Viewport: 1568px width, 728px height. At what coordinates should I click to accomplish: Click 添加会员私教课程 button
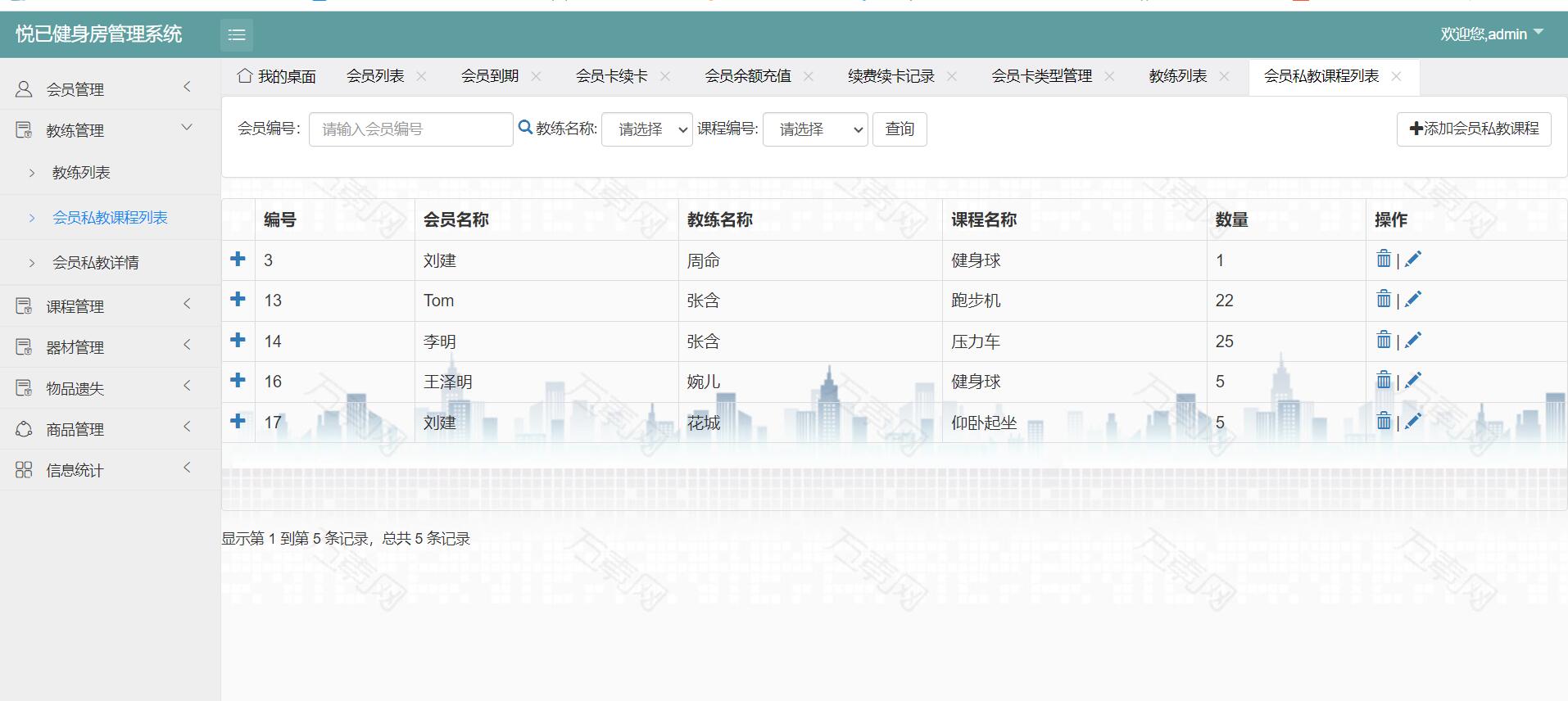pyautogui.click(x=1474, y=129)
